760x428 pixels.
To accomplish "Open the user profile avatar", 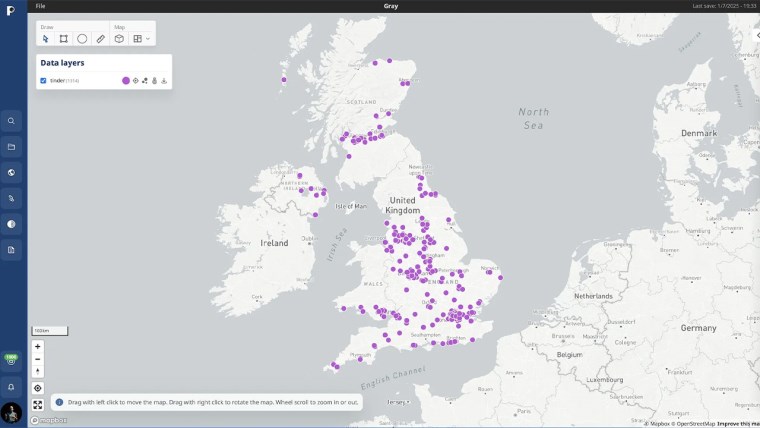I will 11,413.
